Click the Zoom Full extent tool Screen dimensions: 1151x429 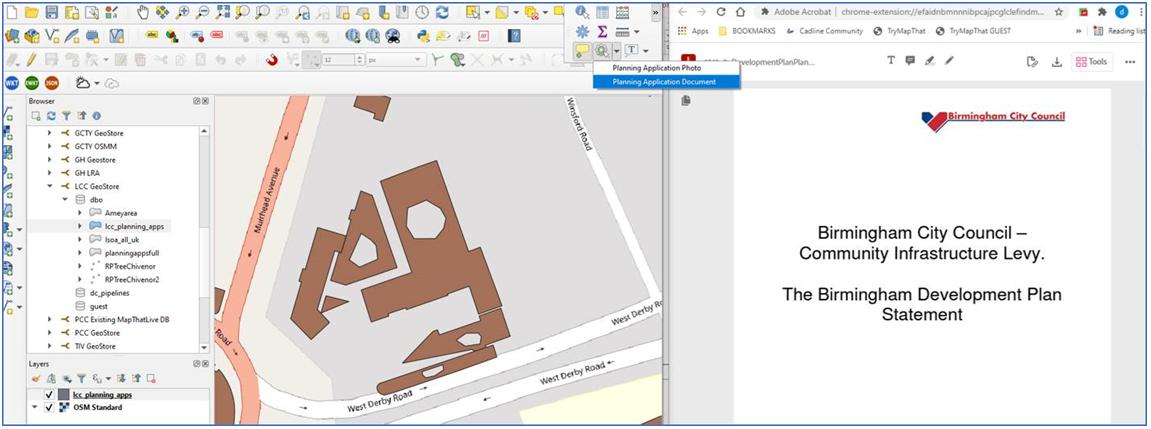[x=222, y=12]
